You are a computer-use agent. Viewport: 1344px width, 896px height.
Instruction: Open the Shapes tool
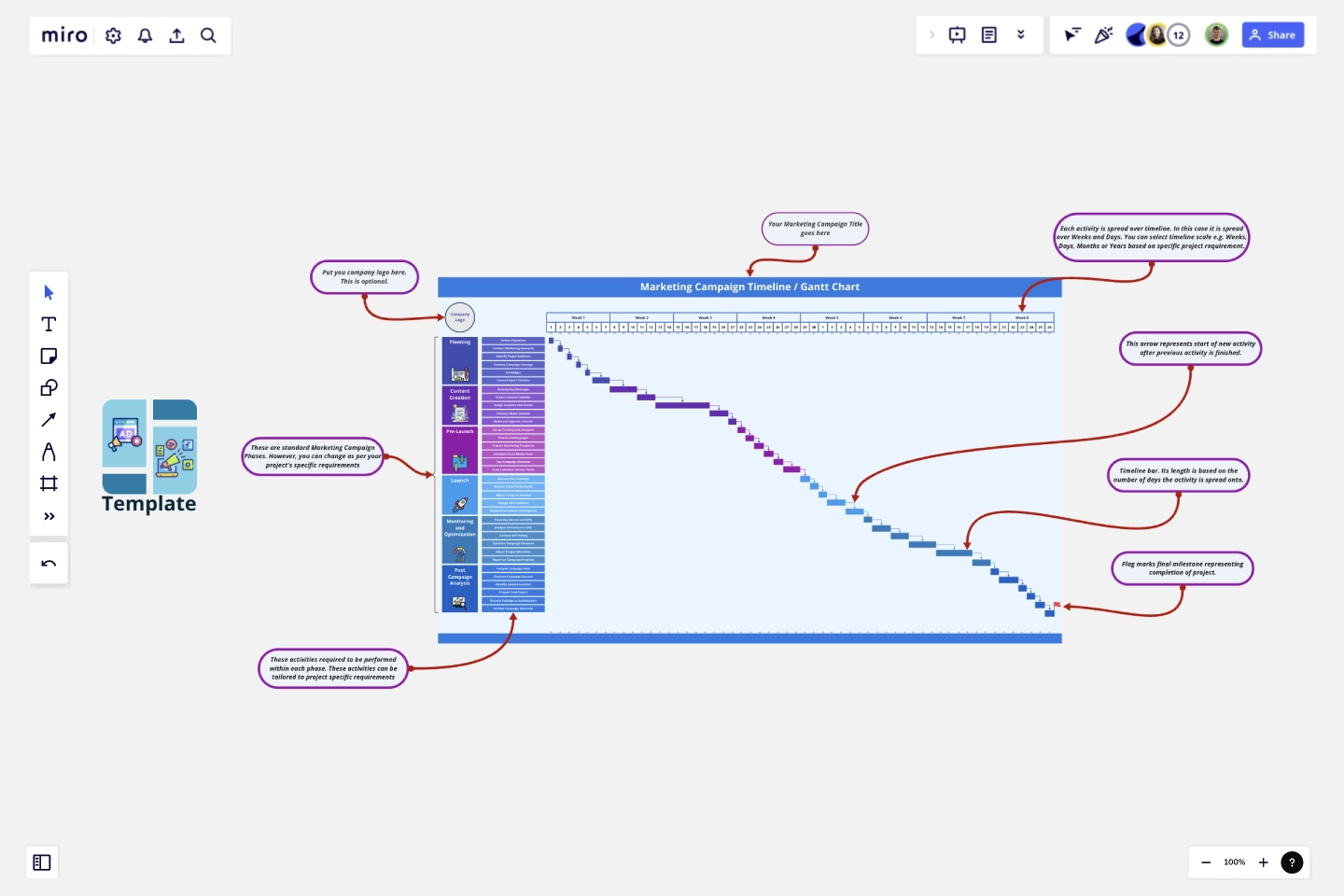pos(49,388)
